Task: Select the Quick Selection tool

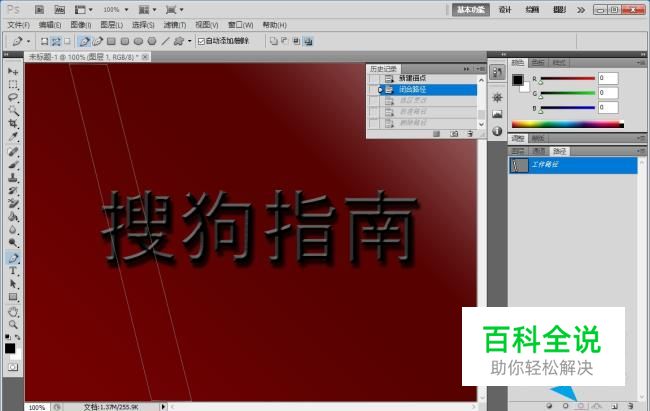Action: [x=13, y=110]
